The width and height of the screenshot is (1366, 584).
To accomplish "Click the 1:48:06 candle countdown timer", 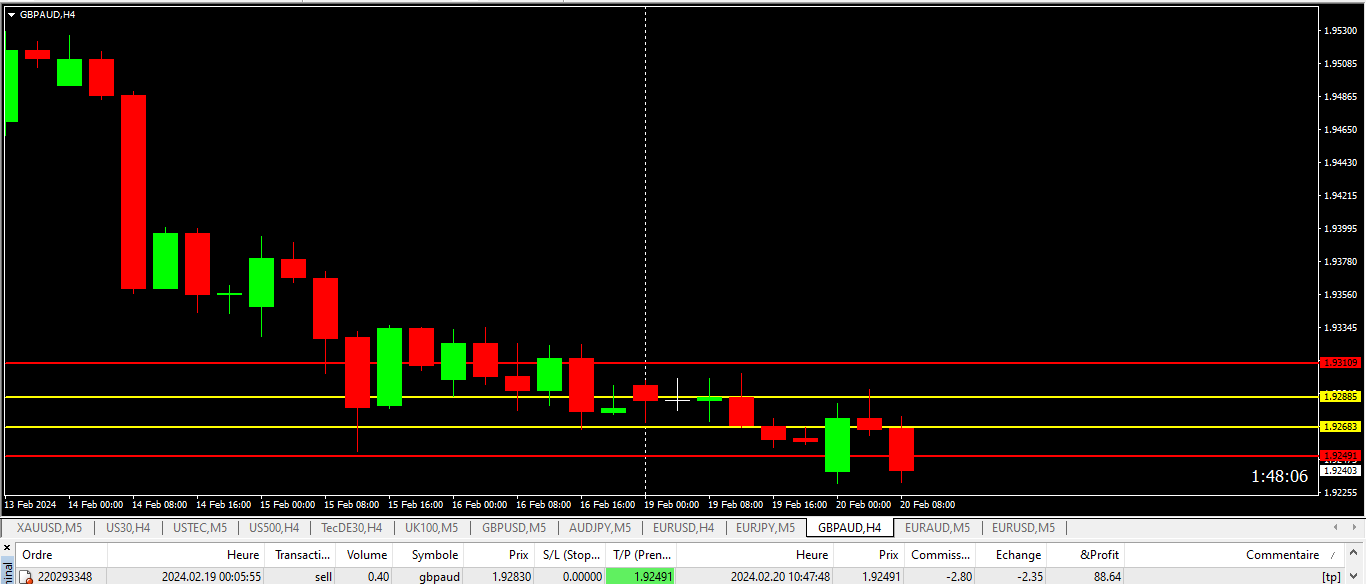I will pos(1279,476).
